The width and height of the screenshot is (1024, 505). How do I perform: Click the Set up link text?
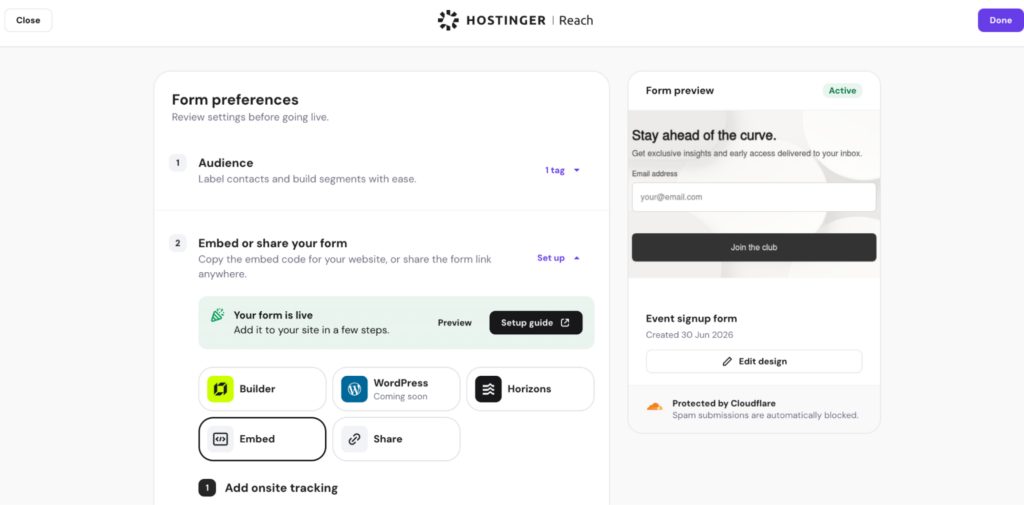[x=551, y=258]
